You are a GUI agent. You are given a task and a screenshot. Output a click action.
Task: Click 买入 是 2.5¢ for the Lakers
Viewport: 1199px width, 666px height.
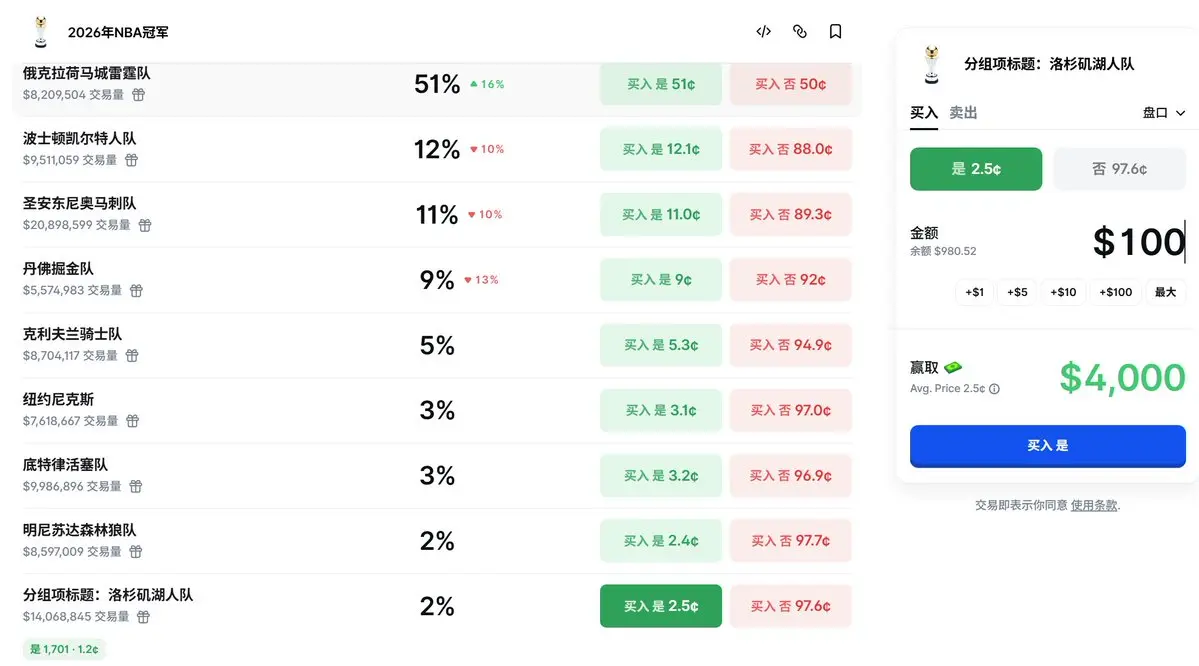click(660, 606)
